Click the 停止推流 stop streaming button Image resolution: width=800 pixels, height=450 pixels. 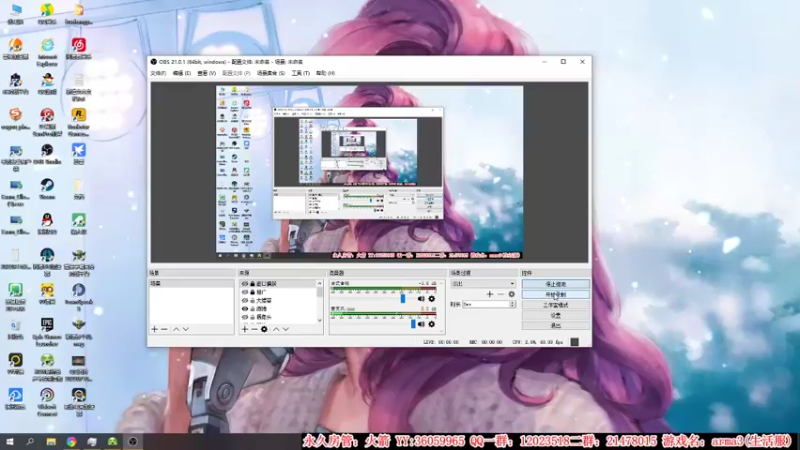click(x=556, y=284)
